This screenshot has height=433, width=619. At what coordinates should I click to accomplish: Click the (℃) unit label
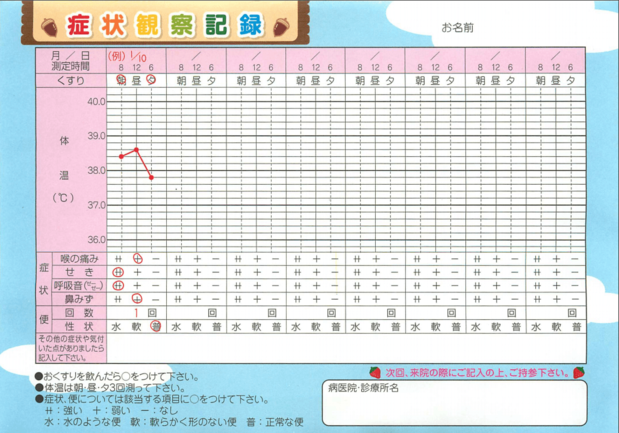[63, 197]
